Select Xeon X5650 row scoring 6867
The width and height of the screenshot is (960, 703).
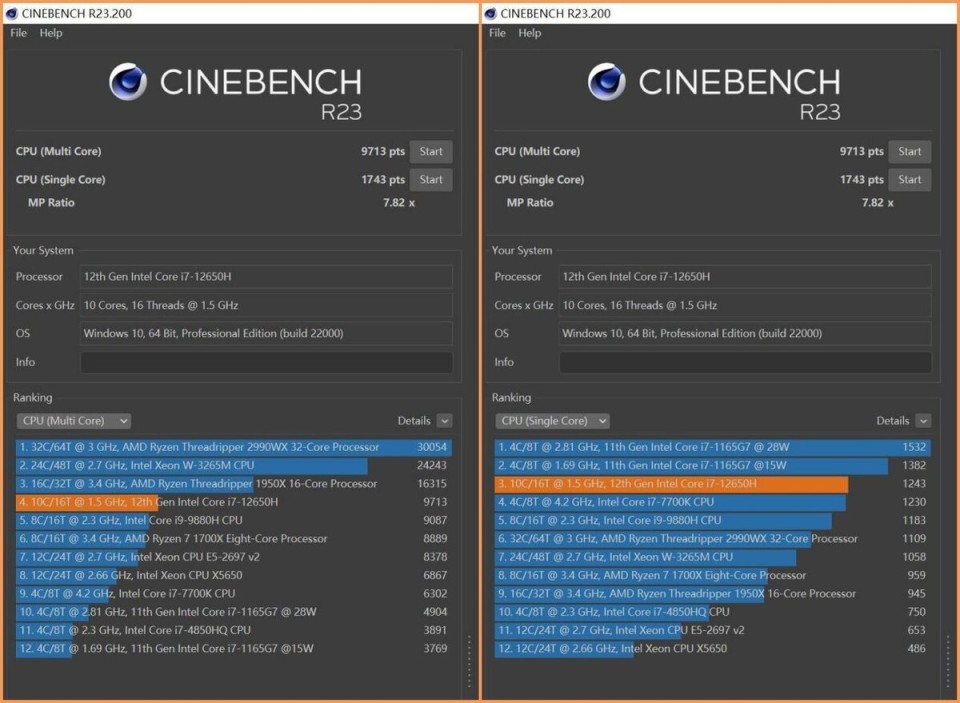pyautogui.click(x=234, y=576)
